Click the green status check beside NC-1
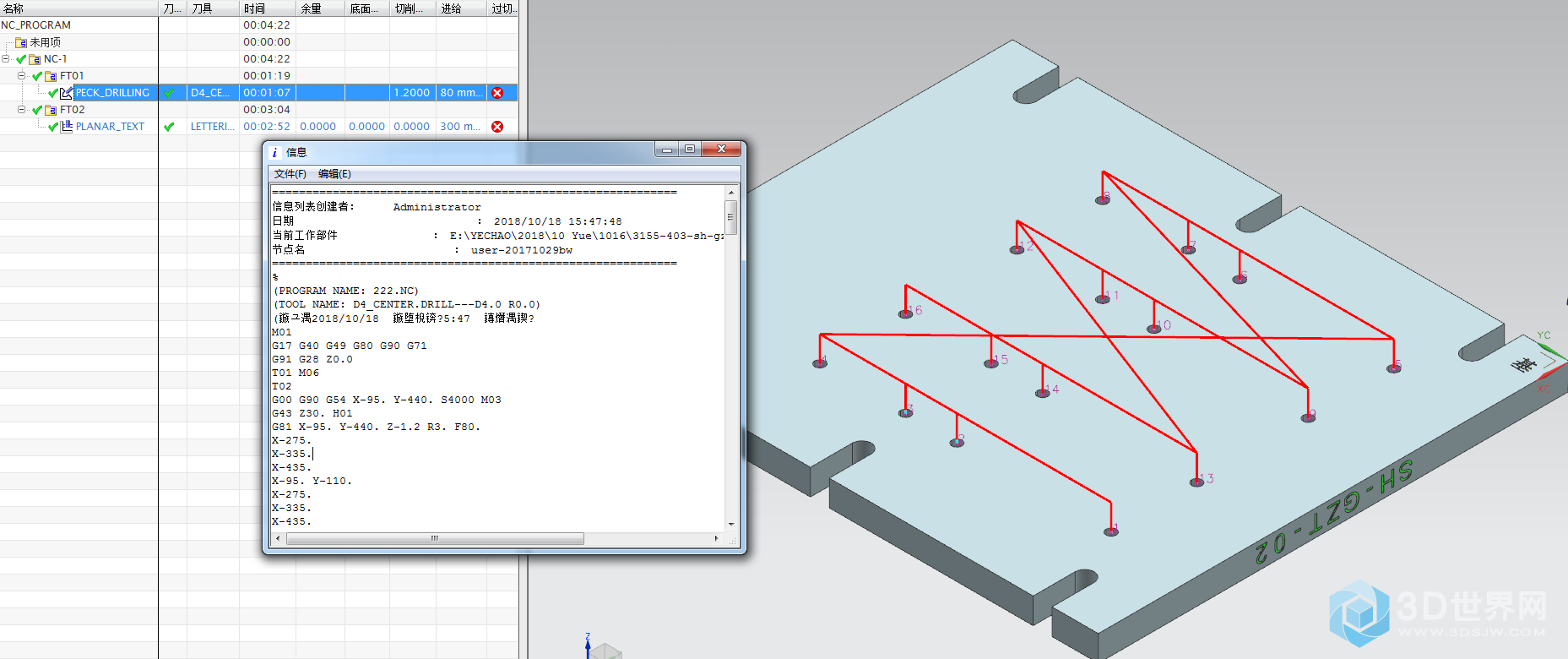This screenshot has height=659, width=1568. [21, 59]
